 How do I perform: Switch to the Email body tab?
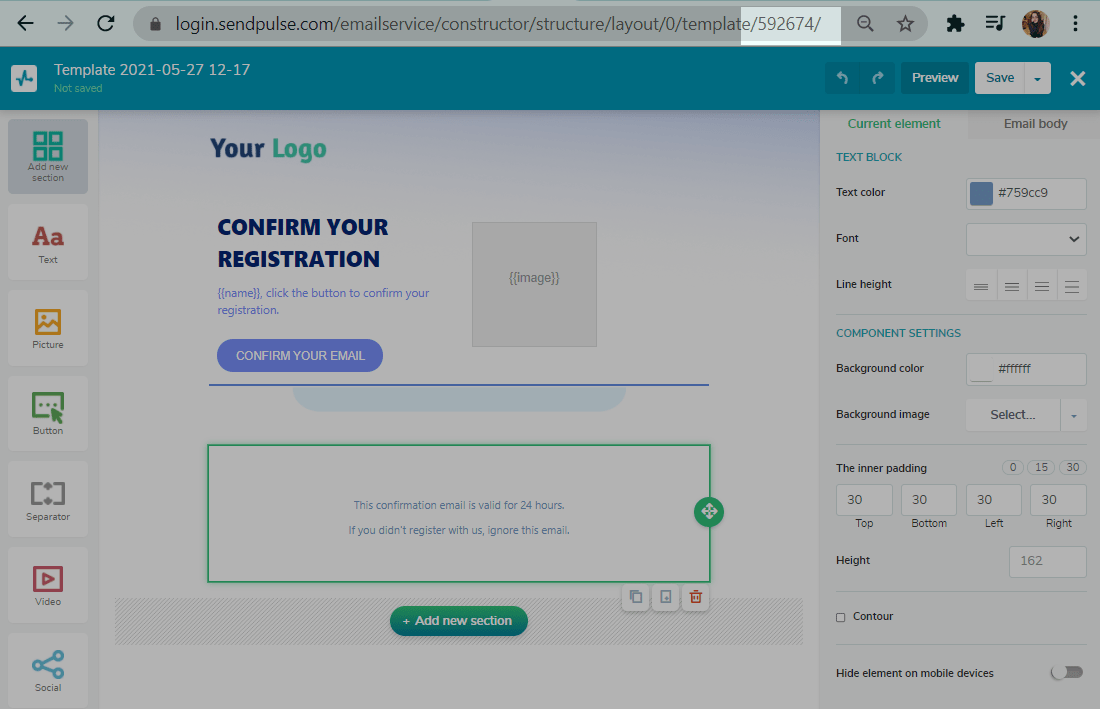click(1035, 124)
